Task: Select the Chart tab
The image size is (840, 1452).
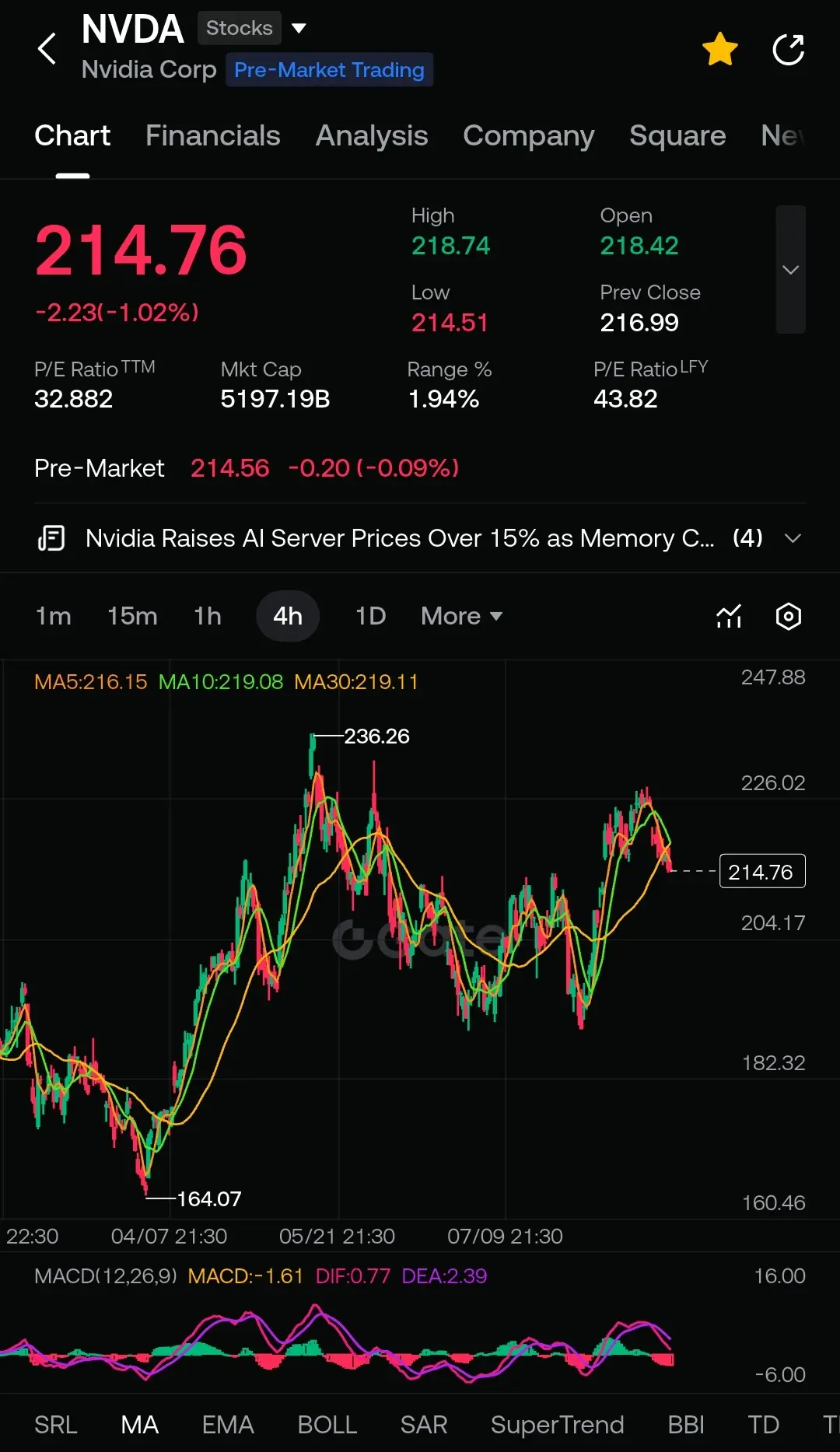Action: tap(72, 135)
